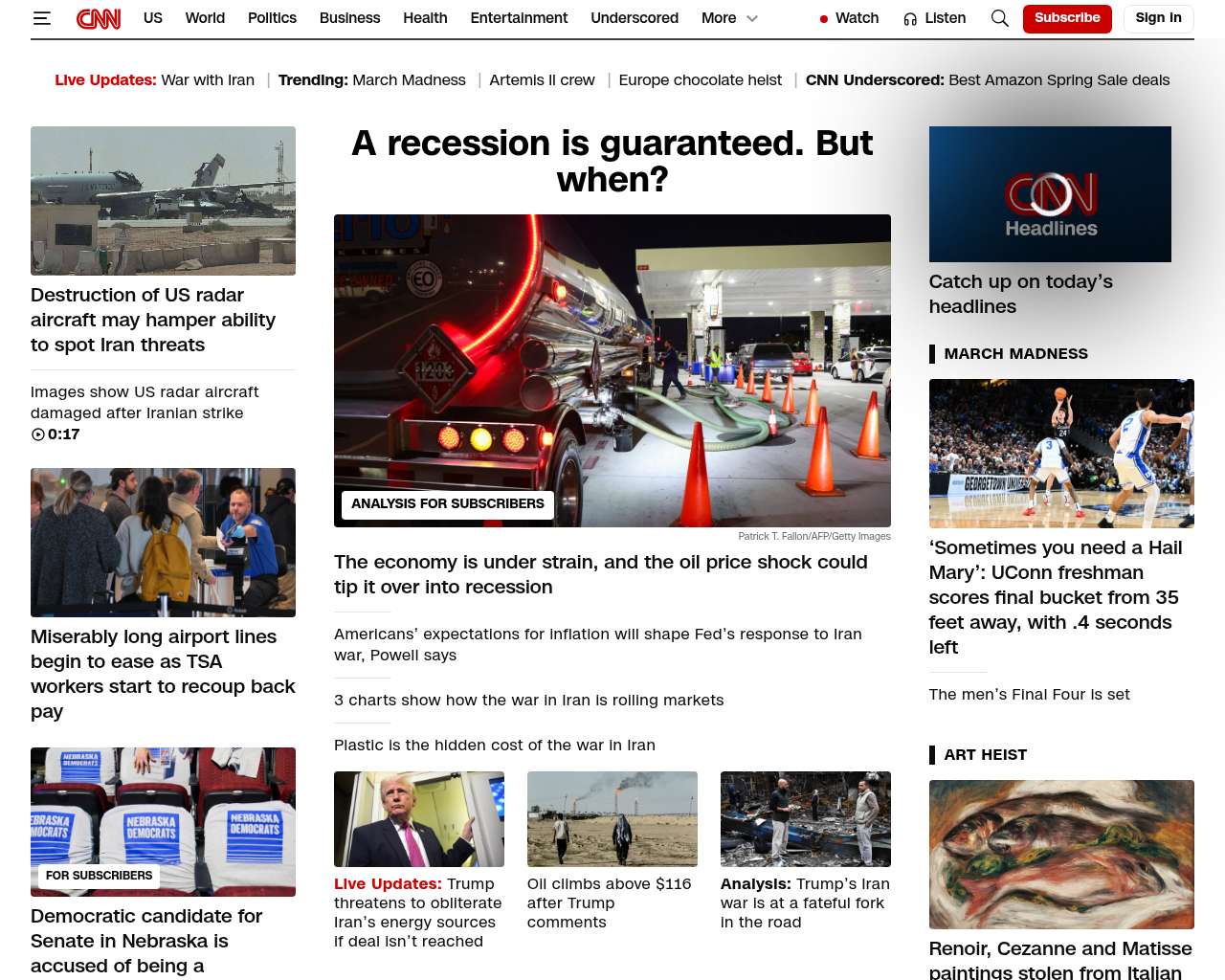Viewport: 1225px width, 980px height.
Task: Open the US section
Action: 153,18
